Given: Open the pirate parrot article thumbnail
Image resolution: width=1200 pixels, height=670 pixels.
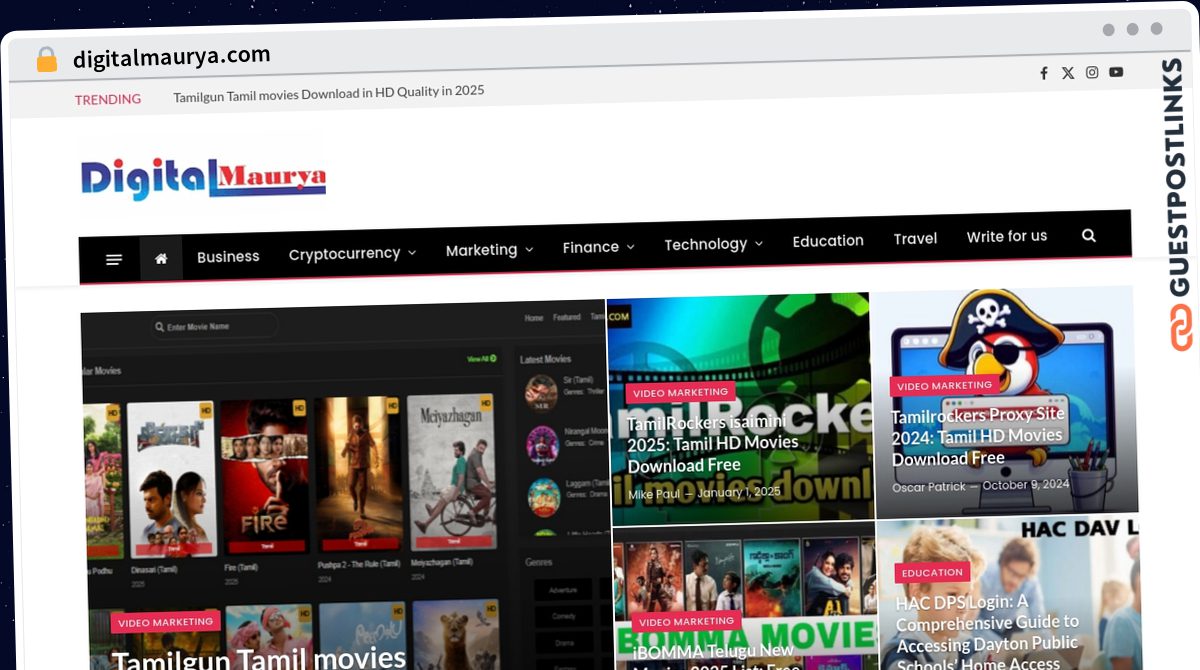Looking at the screenshot, I should (x=1004, y=403).
